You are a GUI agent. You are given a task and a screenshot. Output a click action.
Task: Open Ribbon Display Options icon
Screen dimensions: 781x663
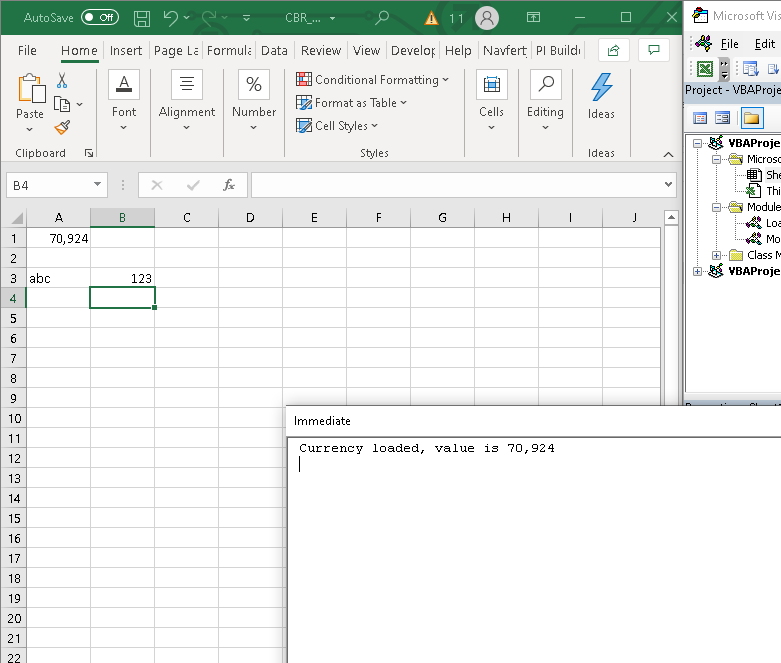point(533,17)
